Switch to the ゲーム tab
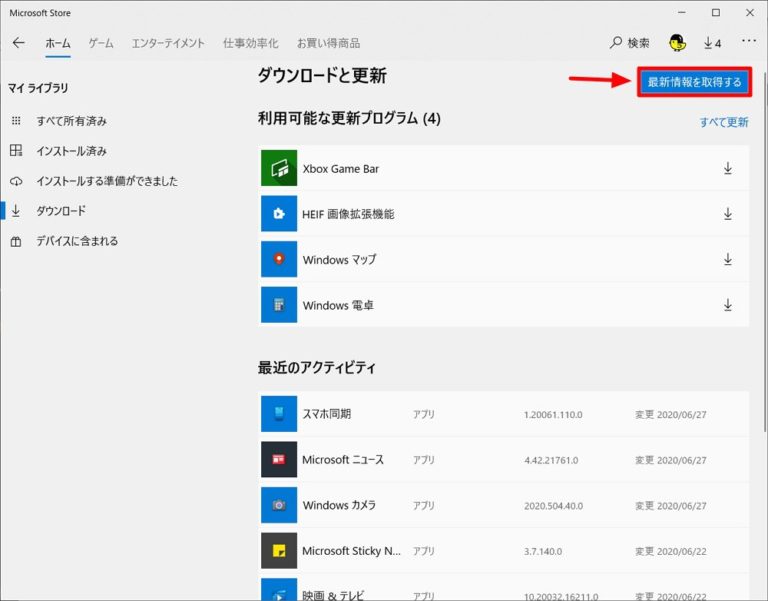Image resolution: width=768 pixels, height=601 pixels. (x=101, y=43)
